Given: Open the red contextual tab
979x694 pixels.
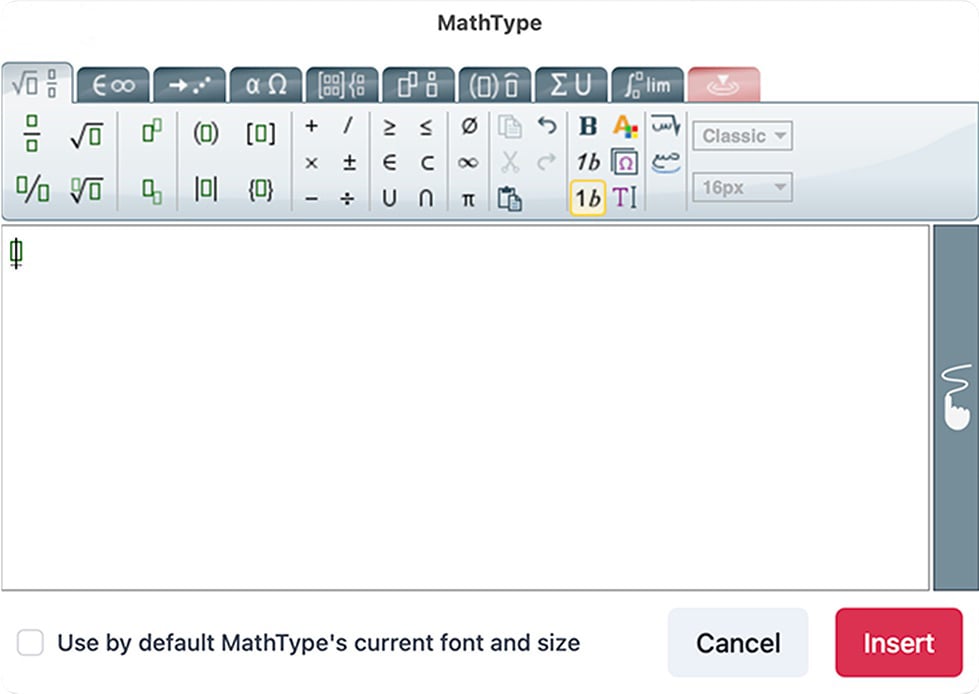Looking at the screenshot, I should (x=723, y=85).
